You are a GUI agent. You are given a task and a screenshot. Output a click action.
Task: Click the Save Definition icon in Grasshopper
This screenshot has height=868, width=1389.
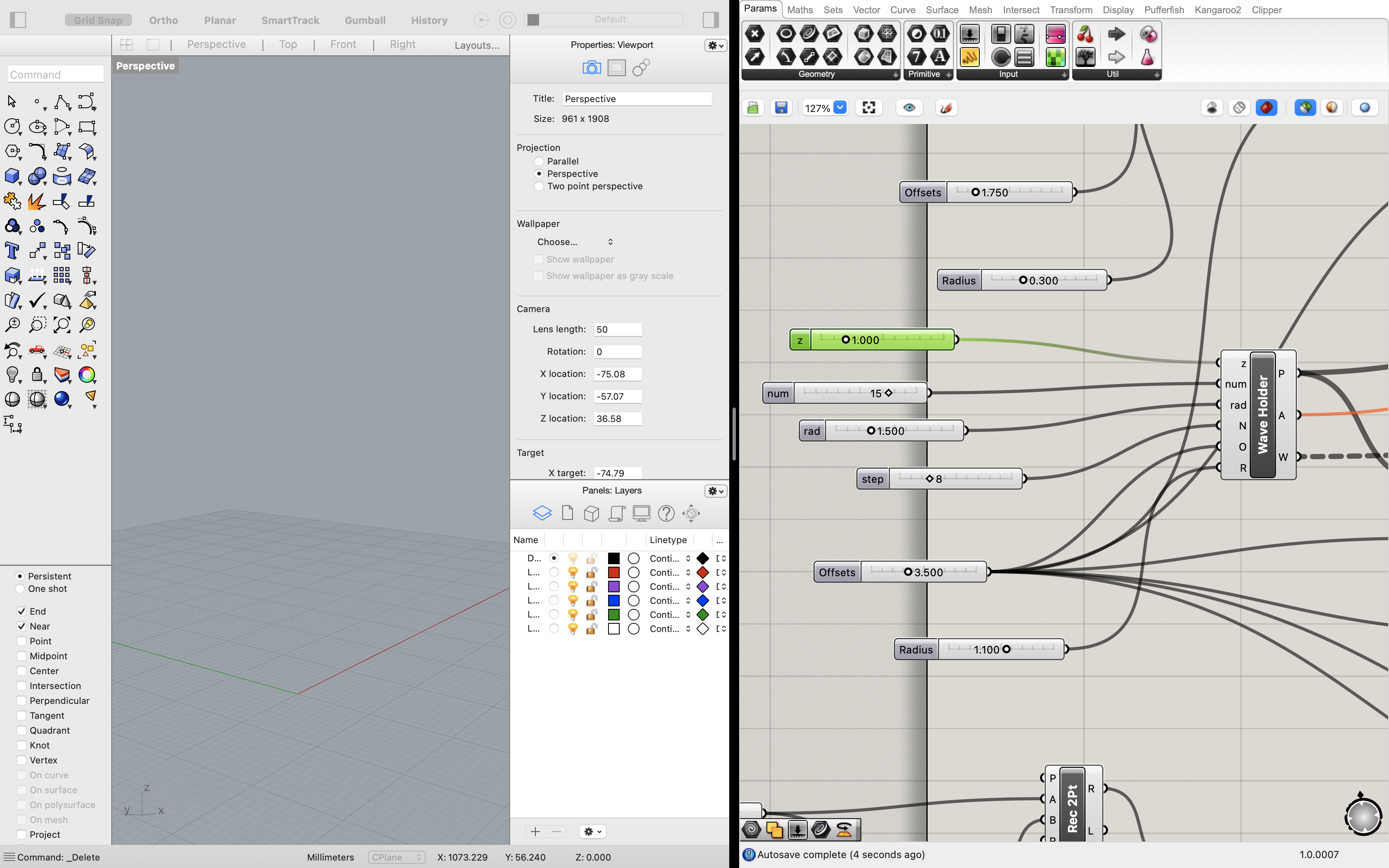coord(780,107)
